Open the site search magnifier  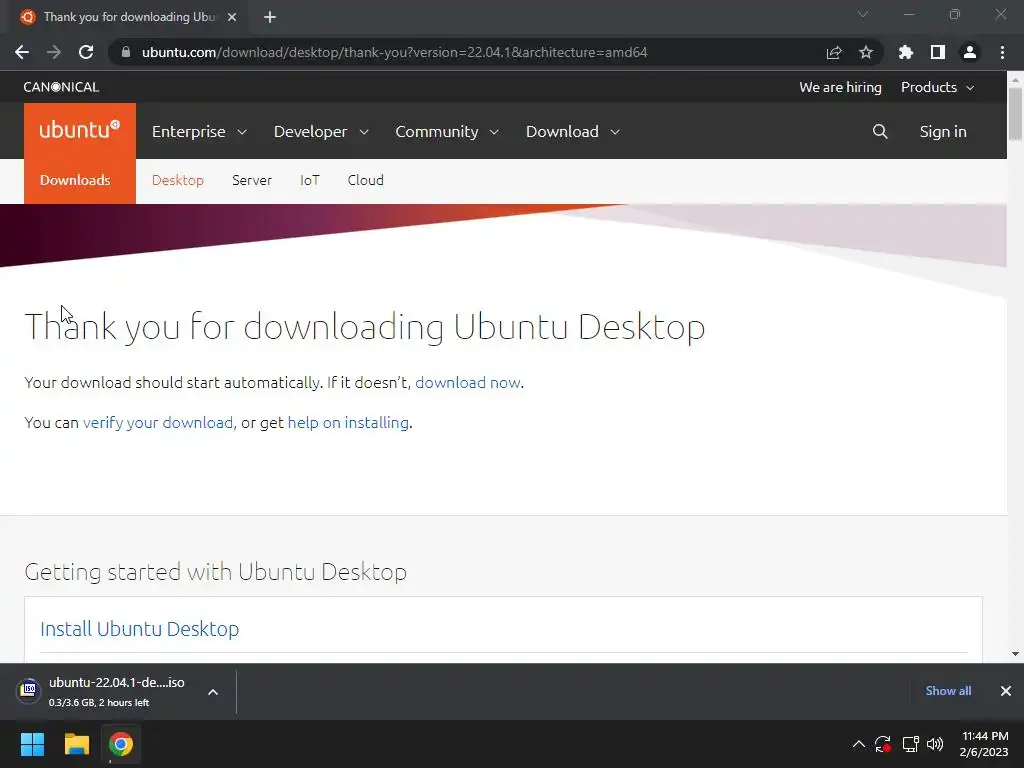880,131
